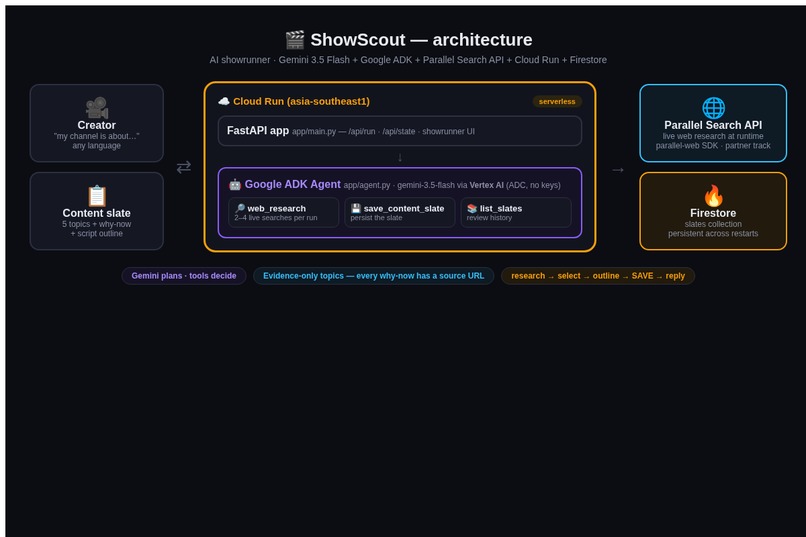Click the movie camera icon in Creator card
Screen dimensions: 806x537
(97, 107)
